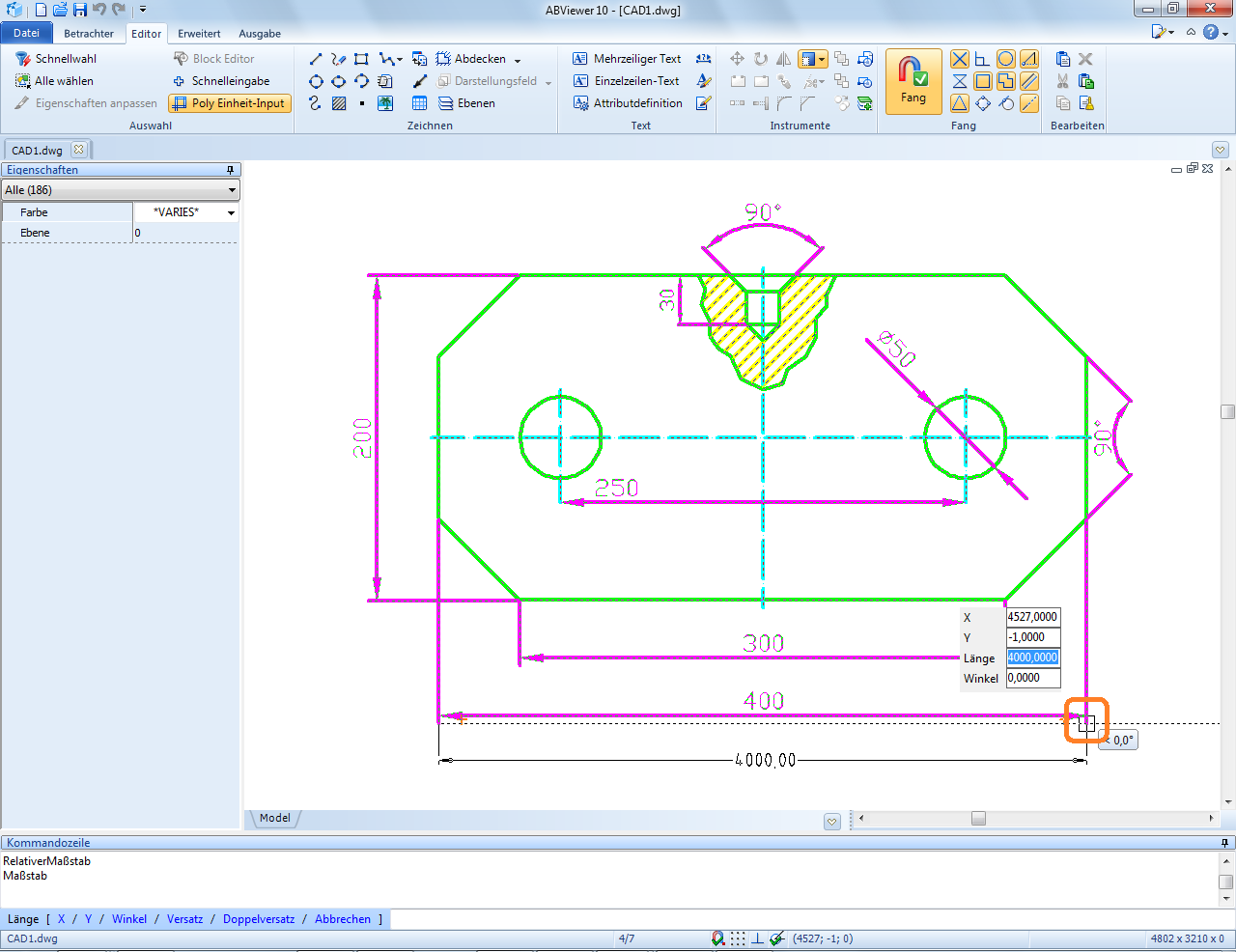Insert a table with table icon
Viewport: 1236px width, 952px height.
420,103
